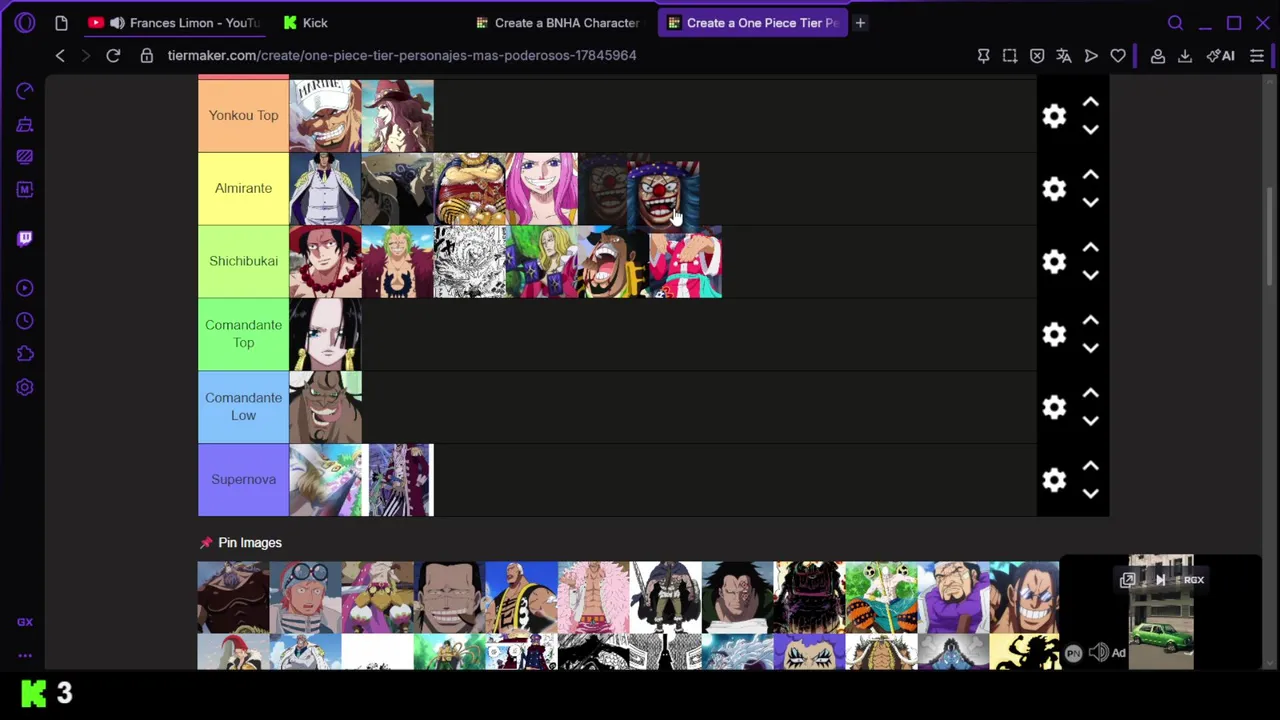1280x720 pixels.
Task: Click the Kick logo overlay at bottom left
Action: pyautogui.click(x=34, y=693)
